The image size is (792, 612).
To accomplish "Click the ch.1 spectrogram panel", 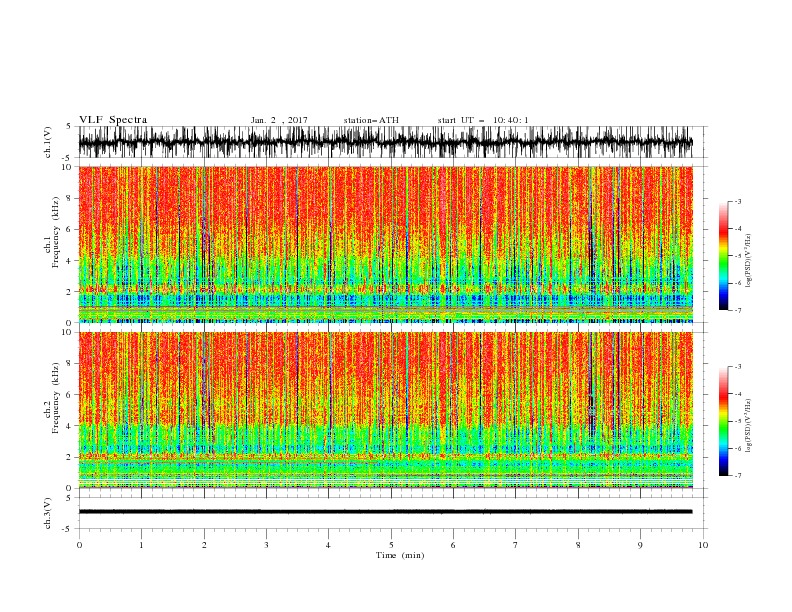I will pyautogui.click(x=385, y=244).
